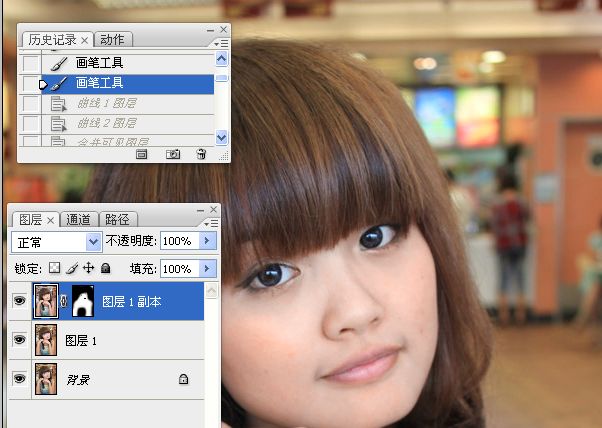
Task: Hide the 图层 1 副本 layer
Action: [20, 301]
